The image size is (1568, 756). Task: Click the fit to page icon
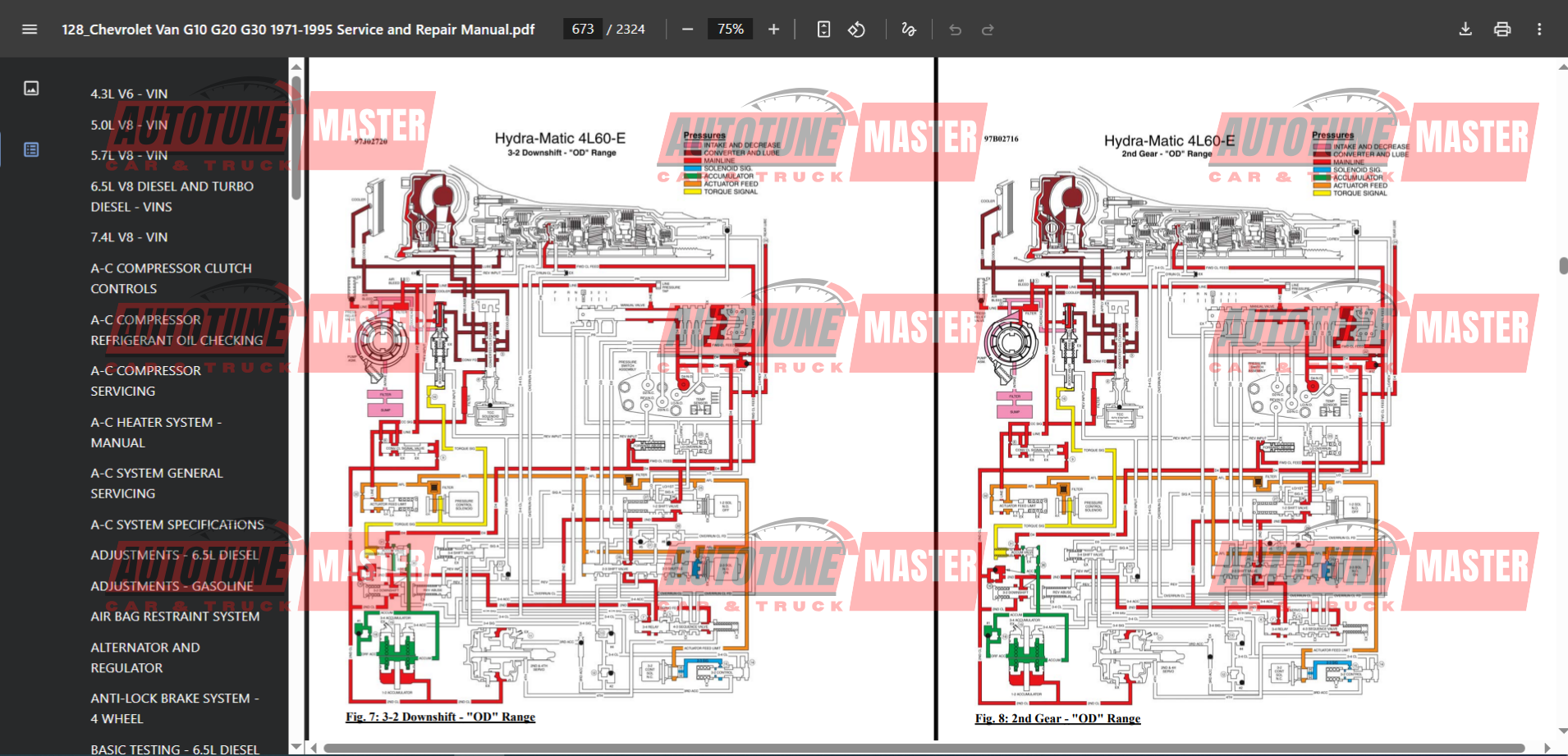point(823,30)
